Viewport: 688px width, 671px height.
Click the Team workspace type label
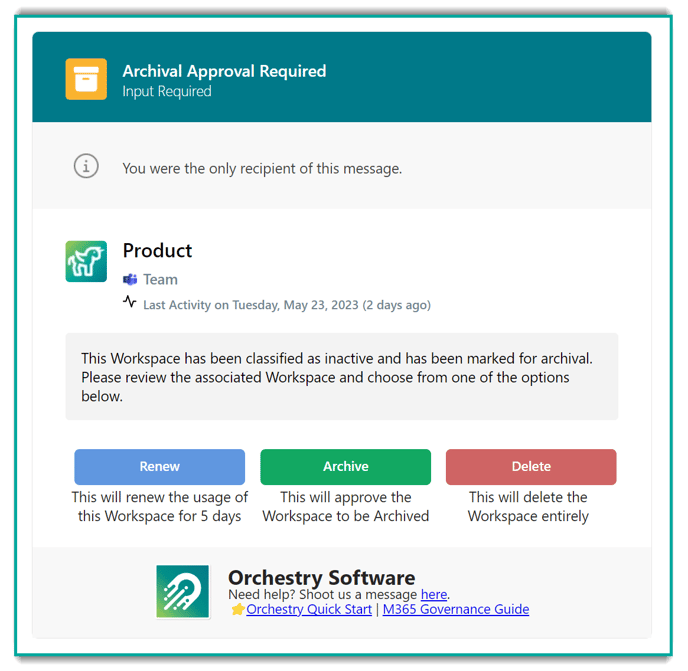tap(161, 280)
